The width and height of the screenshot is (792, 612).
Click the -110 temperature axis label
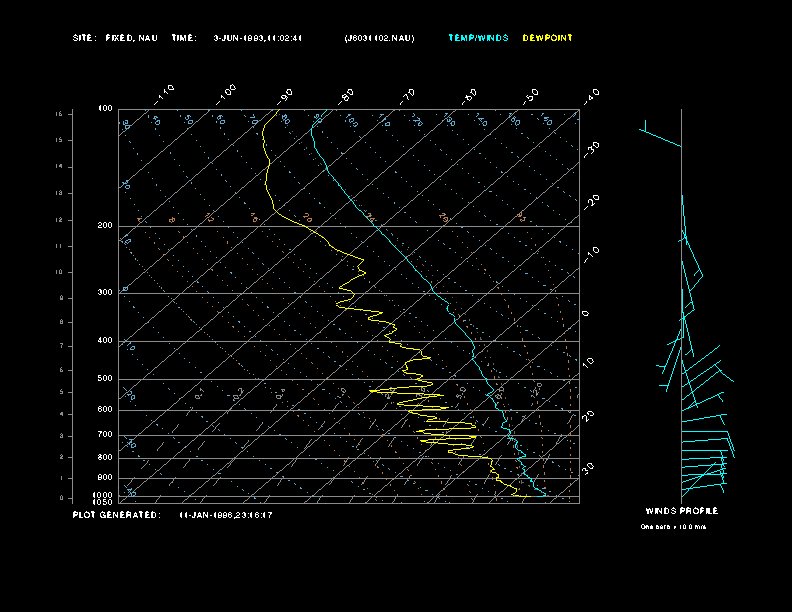(166, 93)
